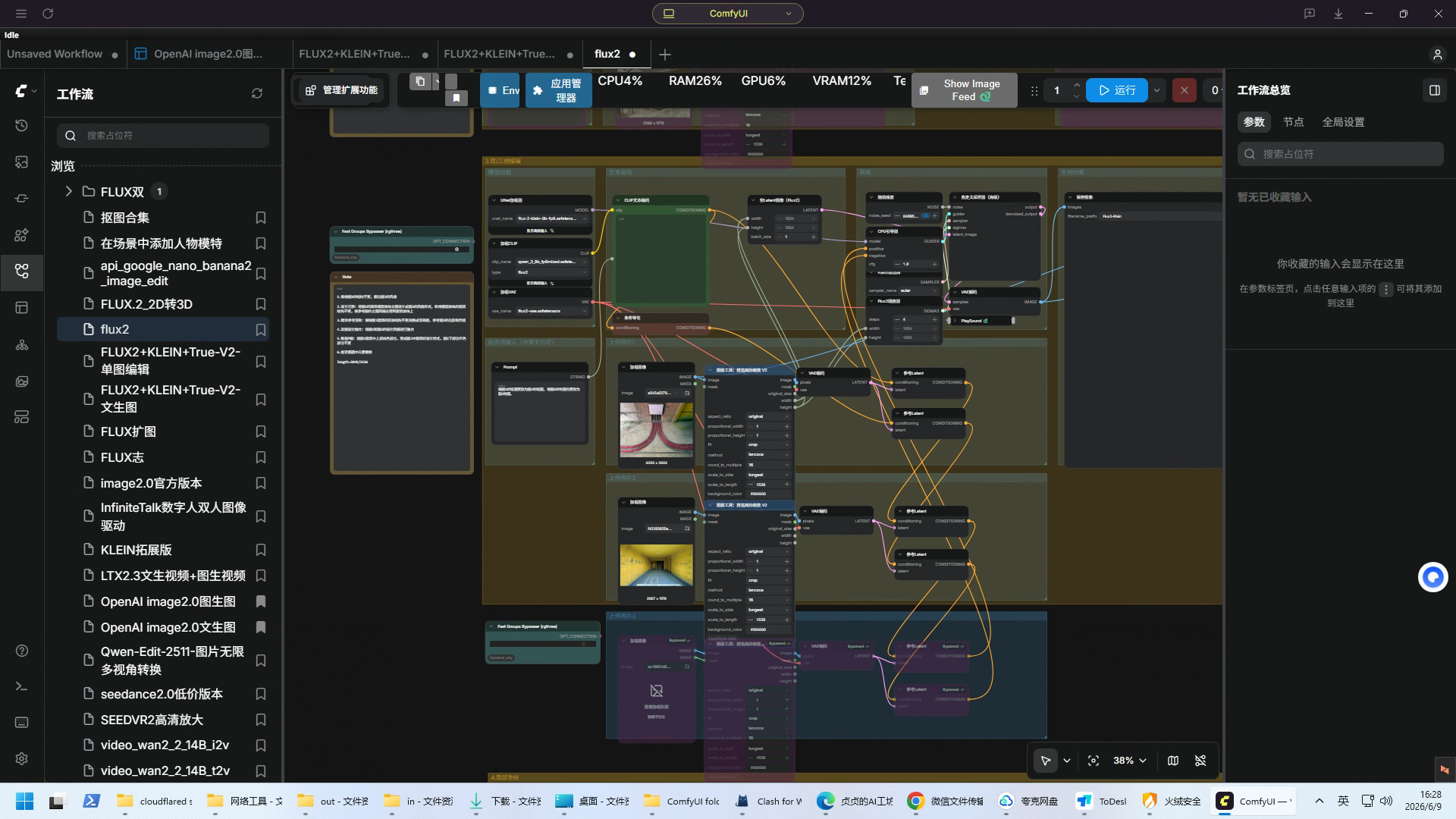Open the keyboard shortcuts sidebar icon
This screenshot has width=1456, height=819.
21,722
